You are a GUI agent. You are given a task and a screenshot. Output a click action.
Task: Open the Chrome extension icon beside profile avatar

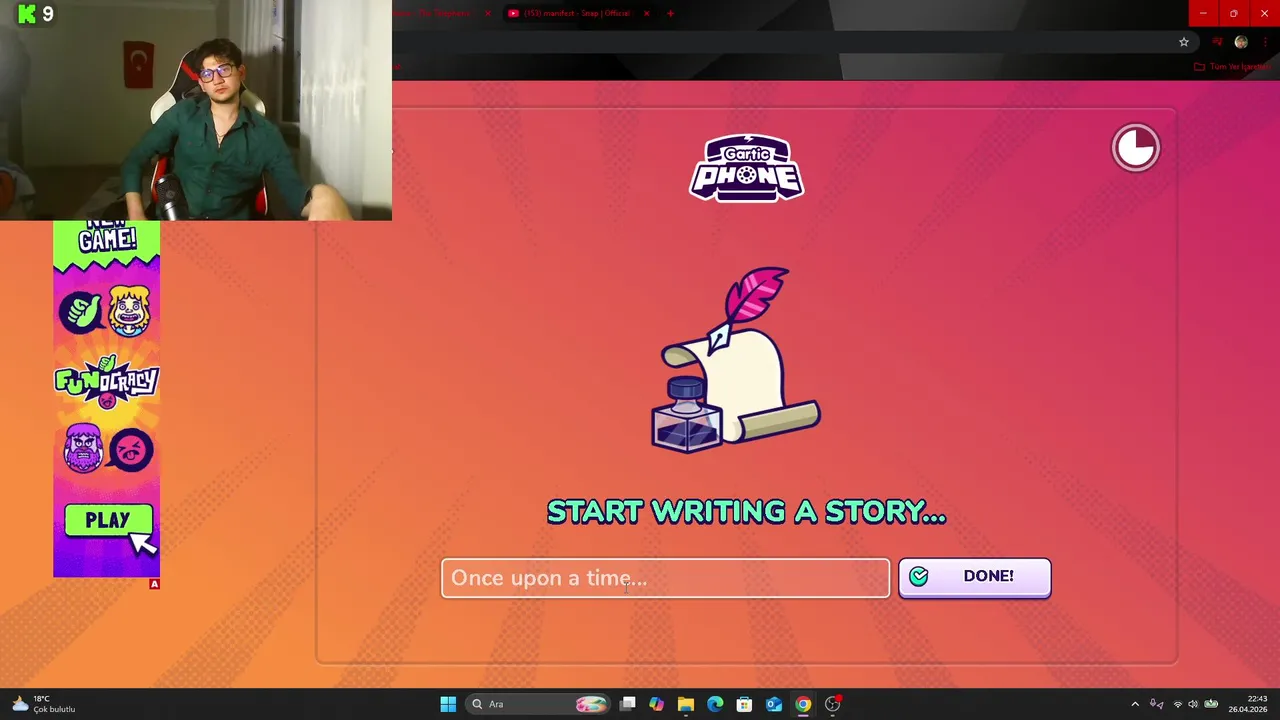click(x=1217, y=42)
